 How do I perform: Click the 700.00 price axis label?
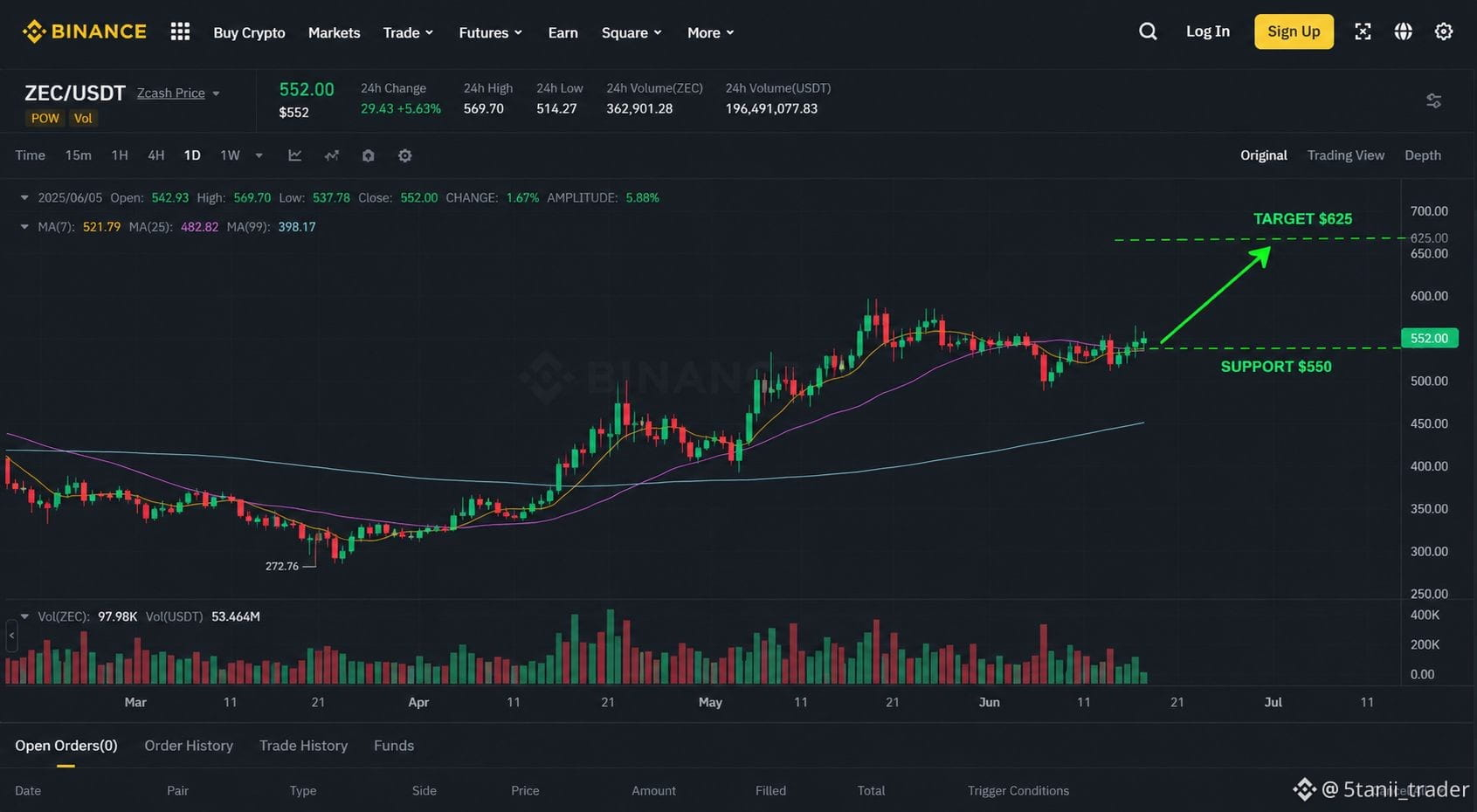[1429, 211]
